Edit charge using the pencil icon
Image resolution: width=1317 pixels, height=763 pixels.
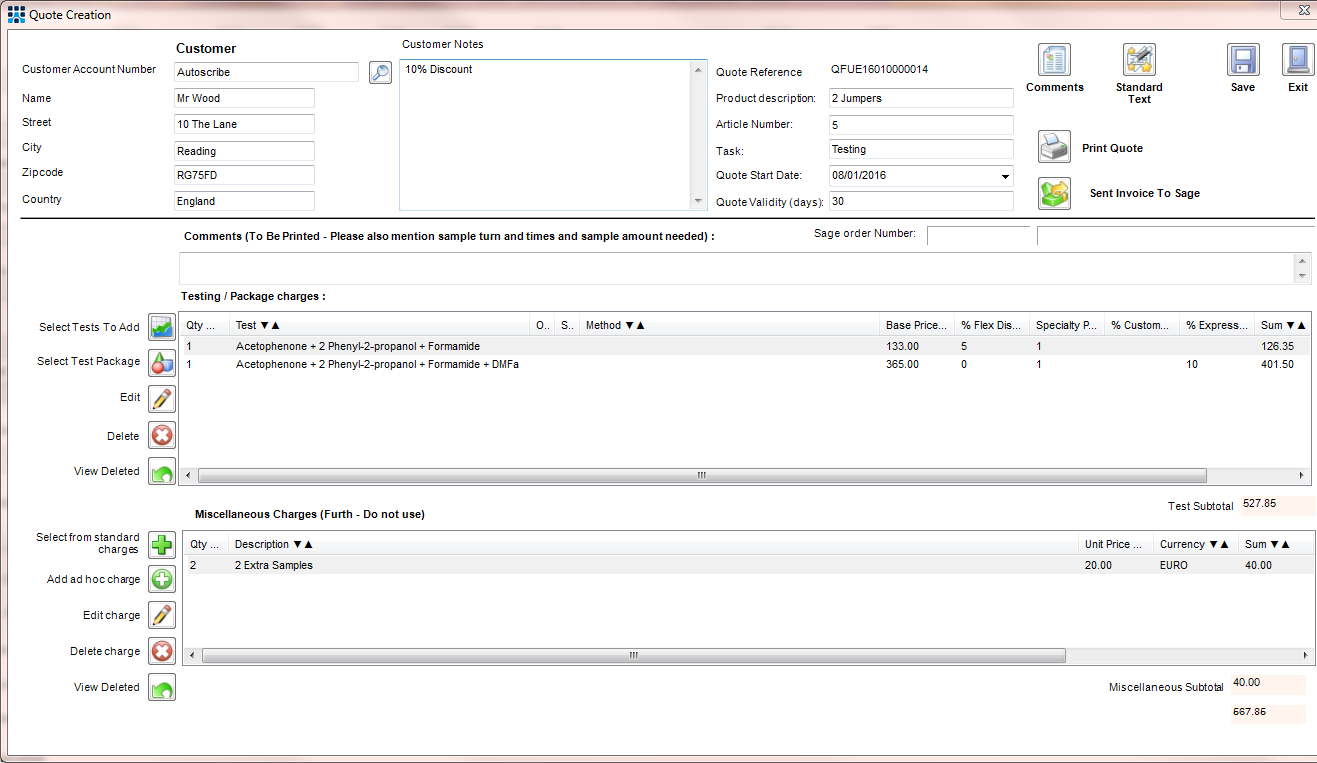[161, 614]
